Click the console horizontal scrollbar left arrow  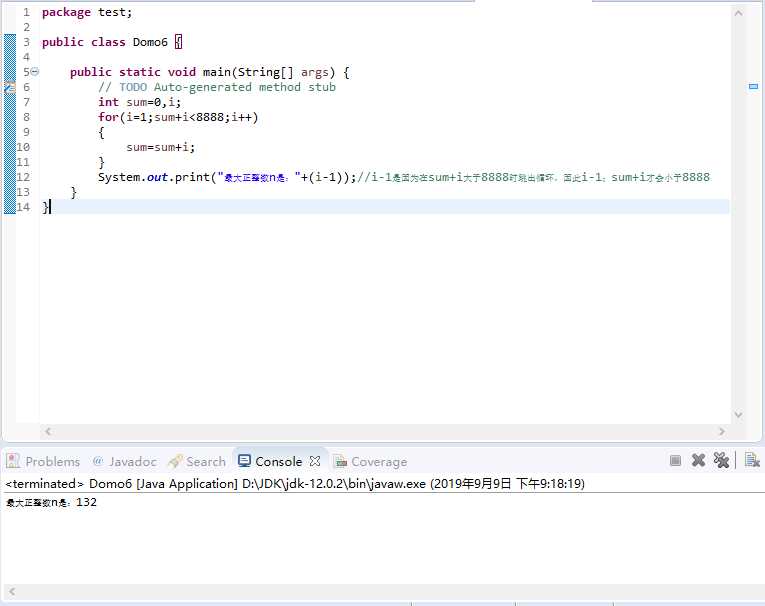(x=12, y=591)
